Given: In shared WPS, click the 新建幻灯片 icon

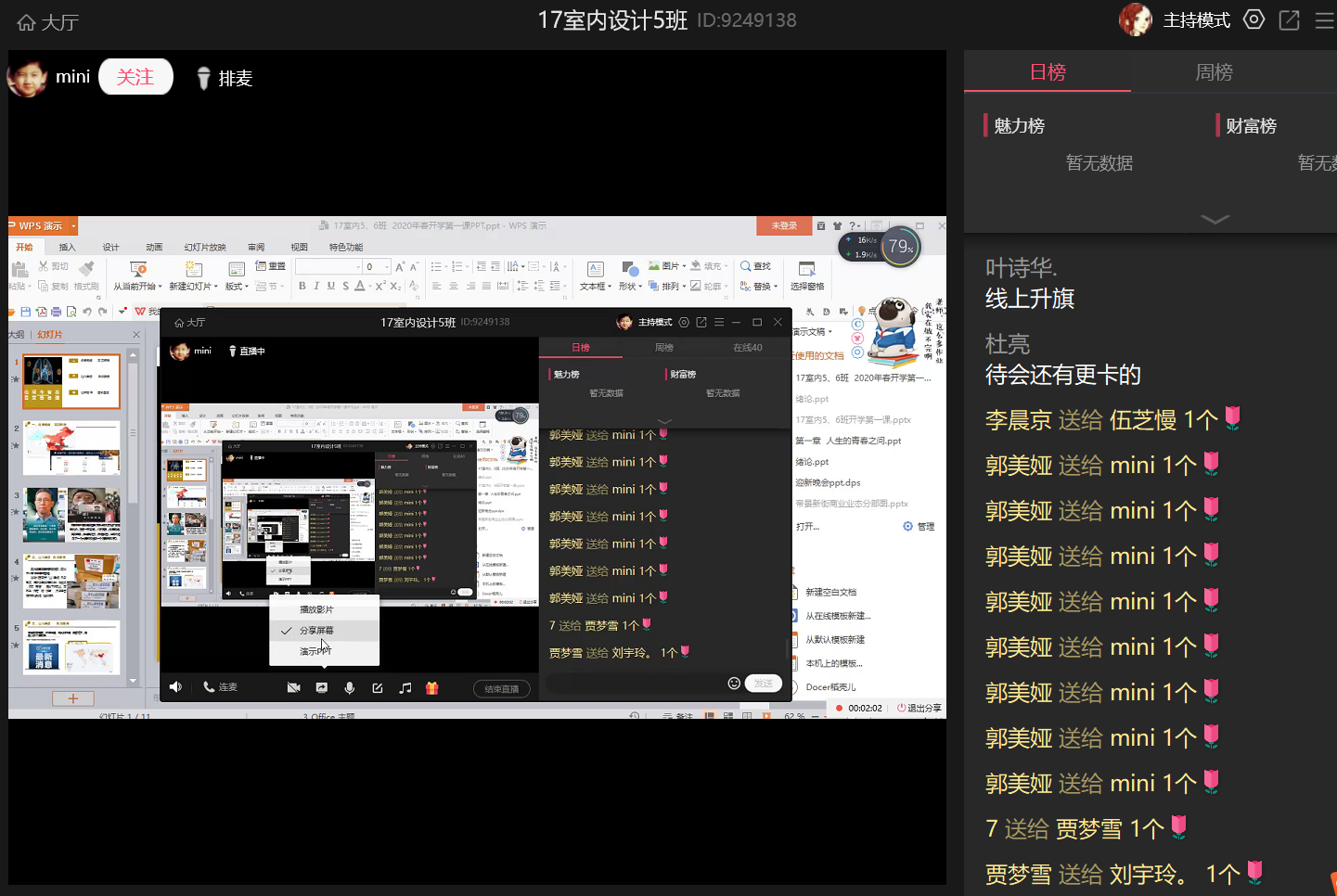Looking at the screenshot, I should pyautogui.click(x=193, y=269).
